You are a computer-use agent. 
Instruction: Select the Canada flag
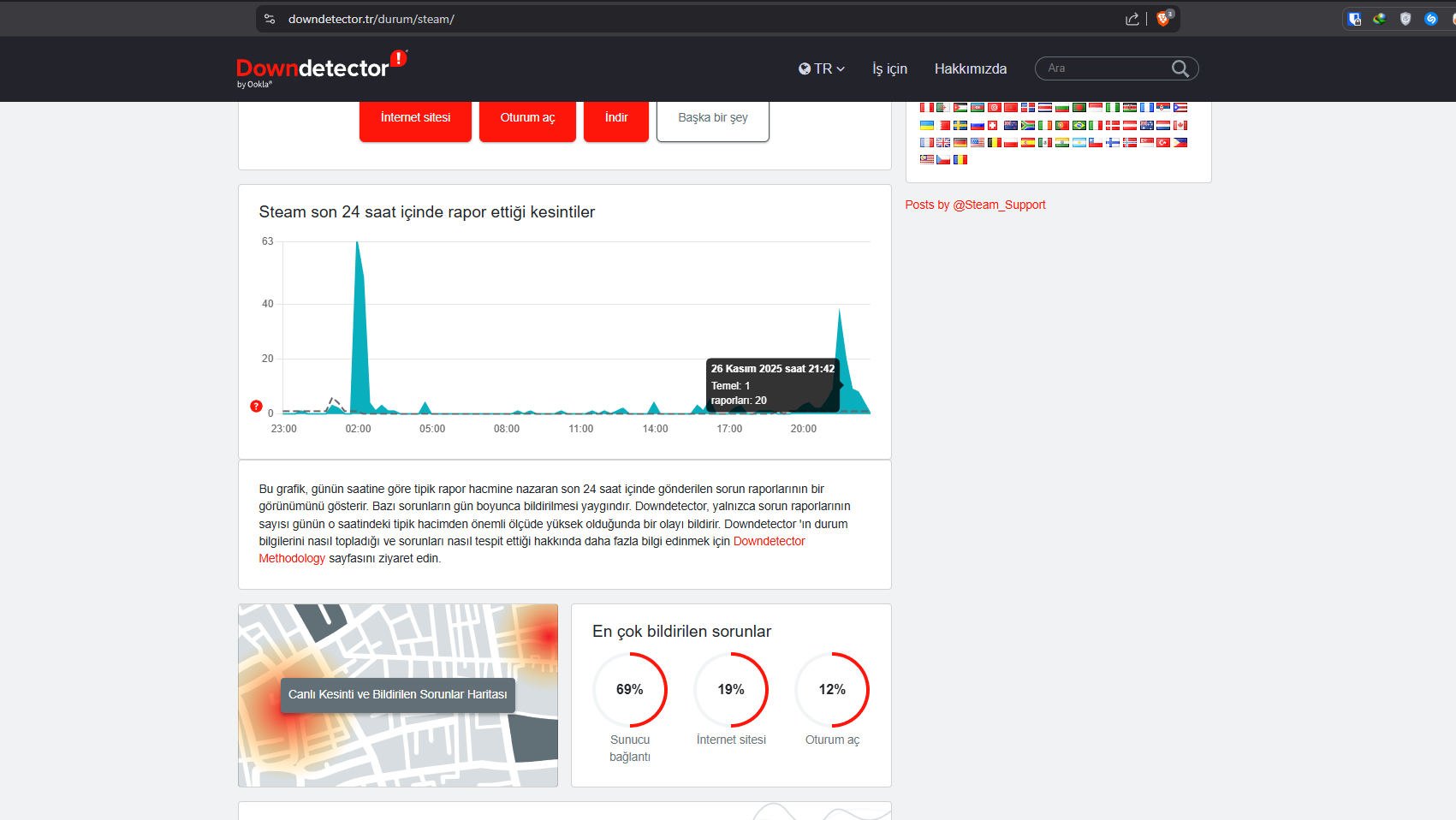(x=1180, y=125)
